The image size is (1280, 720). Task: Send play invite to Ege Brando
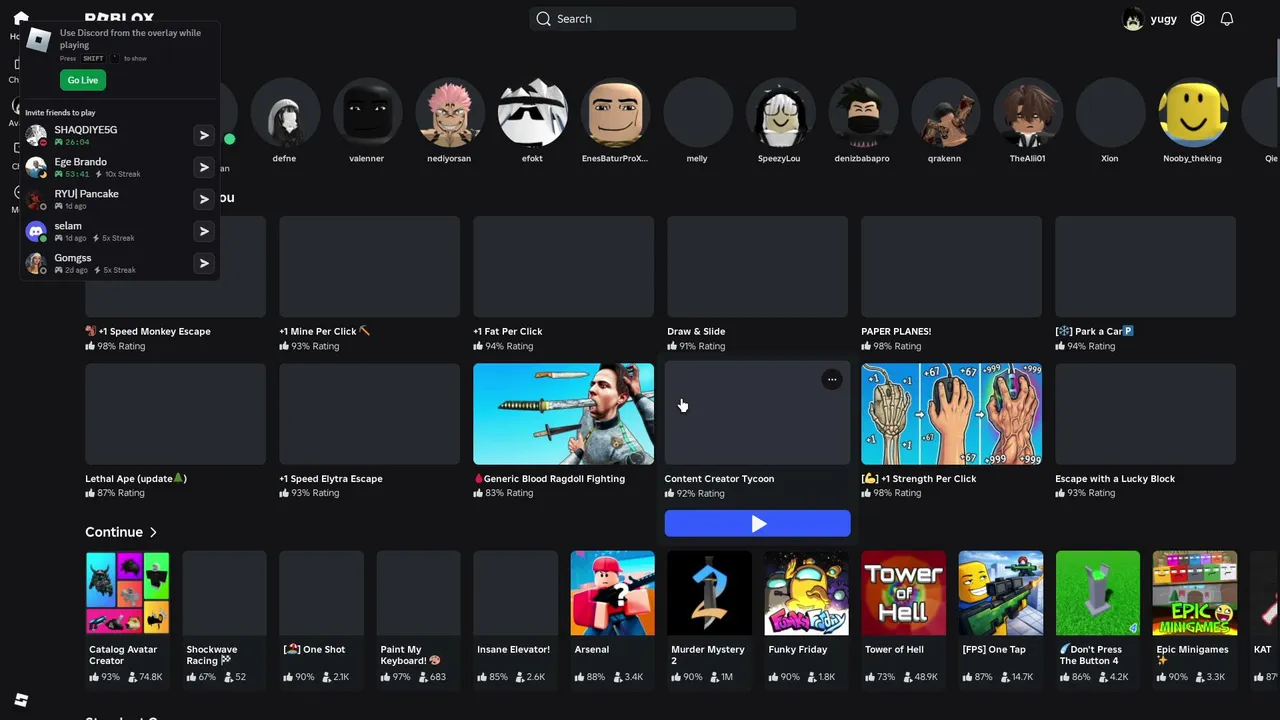pos(204,167)
